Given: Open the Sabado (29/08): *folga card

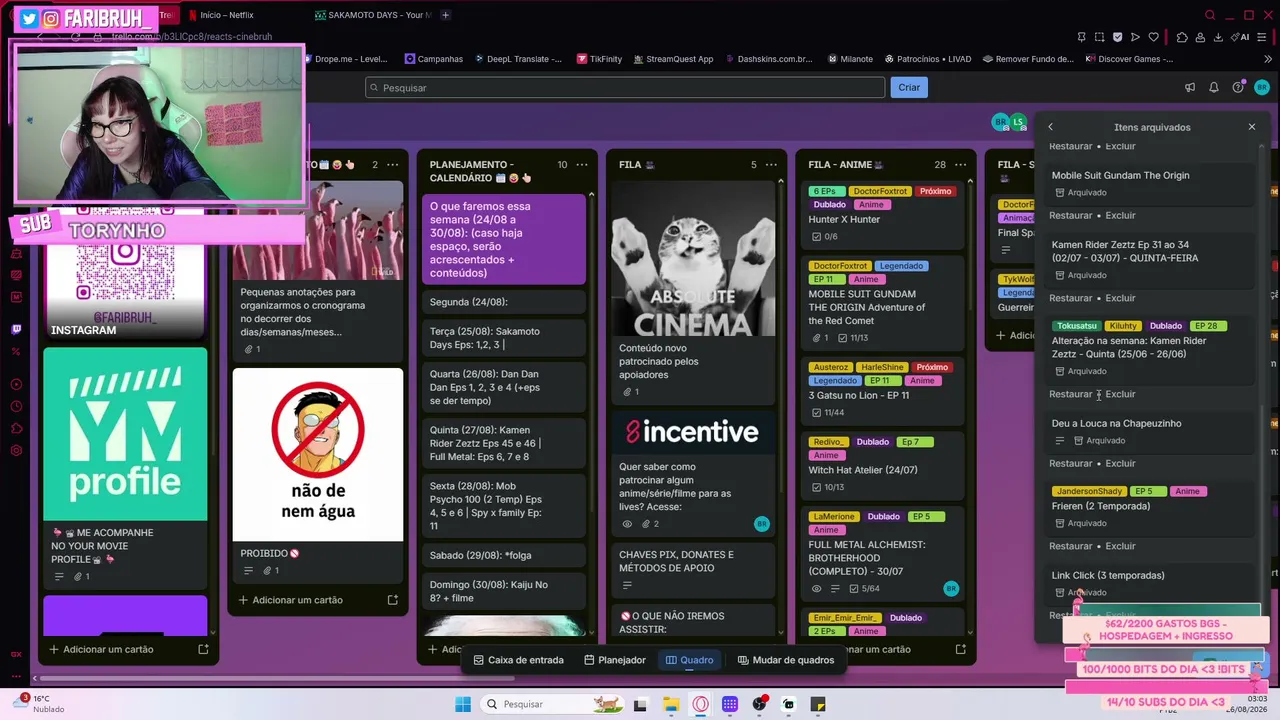Looking at the screenshot, I should coord(503,555).
